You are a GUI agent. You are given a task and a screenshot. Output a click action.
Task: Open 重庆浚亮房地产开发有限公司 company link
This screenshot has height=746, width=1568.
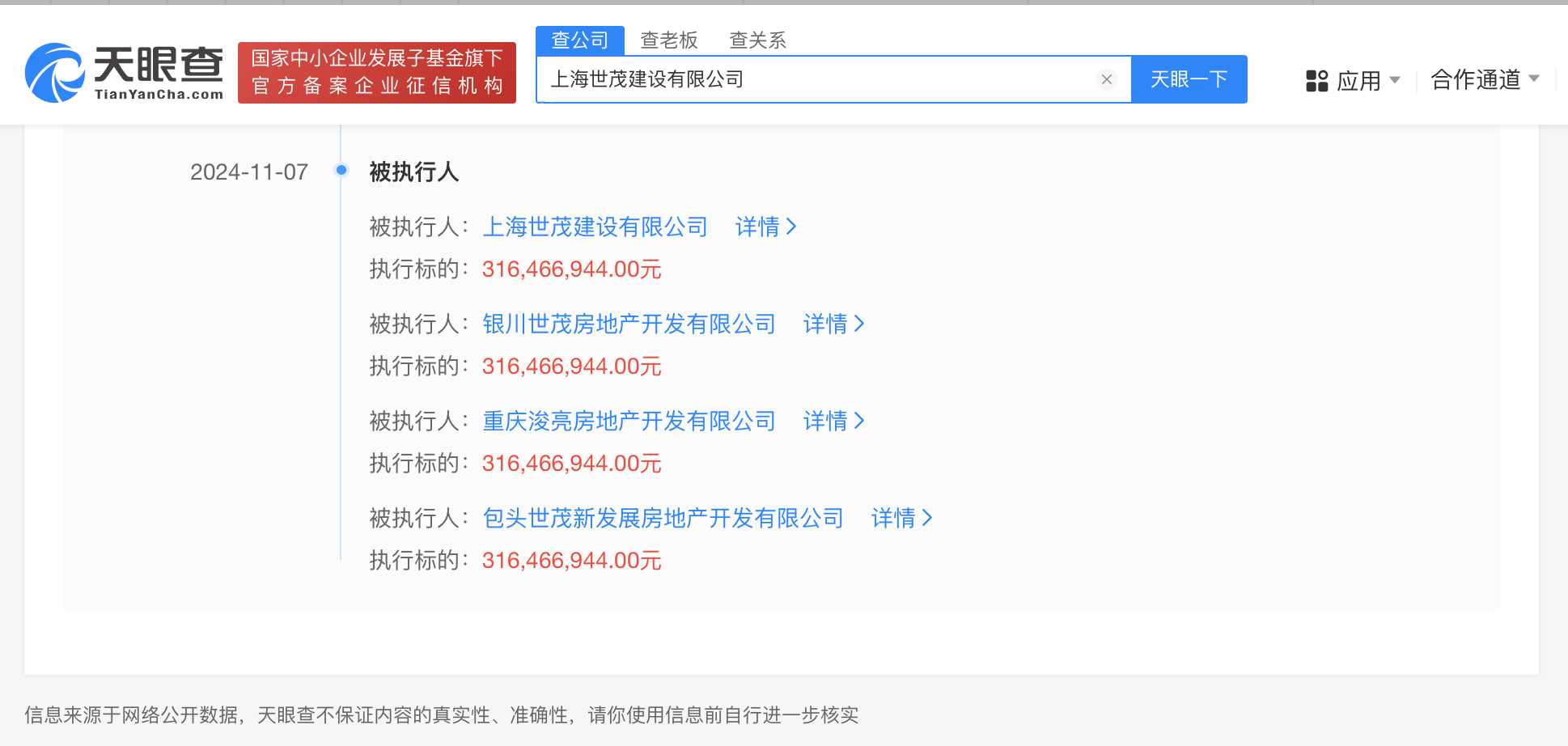point(629,422)
